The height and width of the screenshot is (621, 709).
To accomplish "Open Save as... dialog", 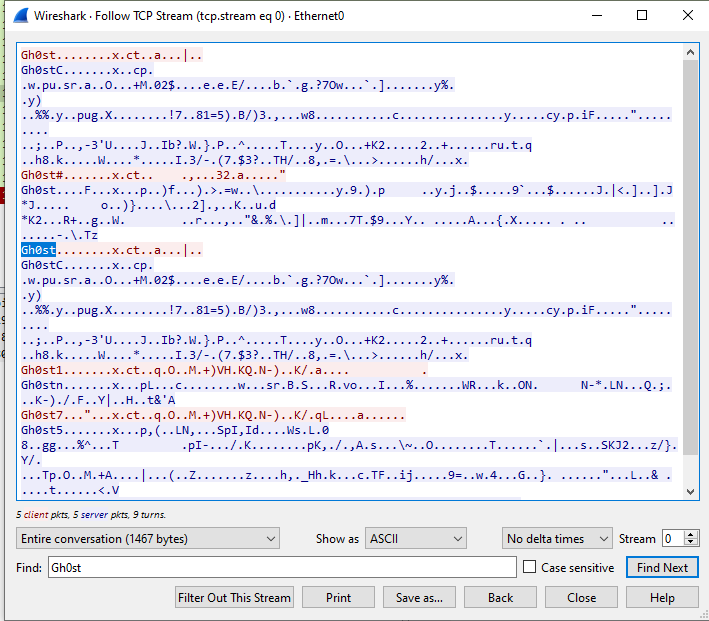I will tap(419, 598).
